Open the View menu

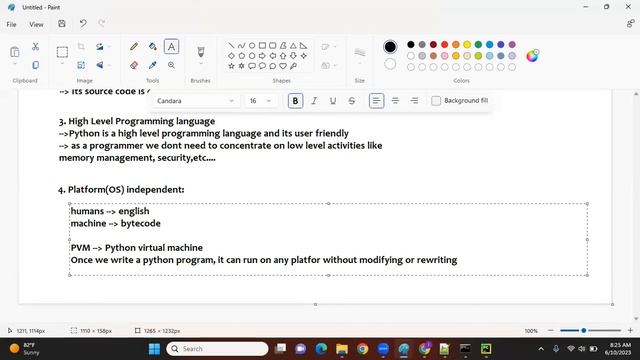[x=36, y=24]
